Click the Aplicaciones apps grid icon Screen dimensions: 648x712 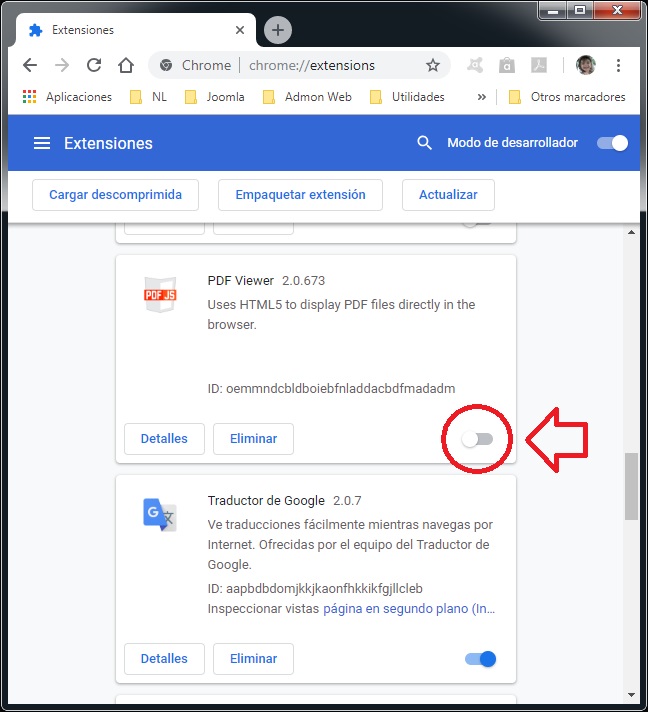click(30, 97)
